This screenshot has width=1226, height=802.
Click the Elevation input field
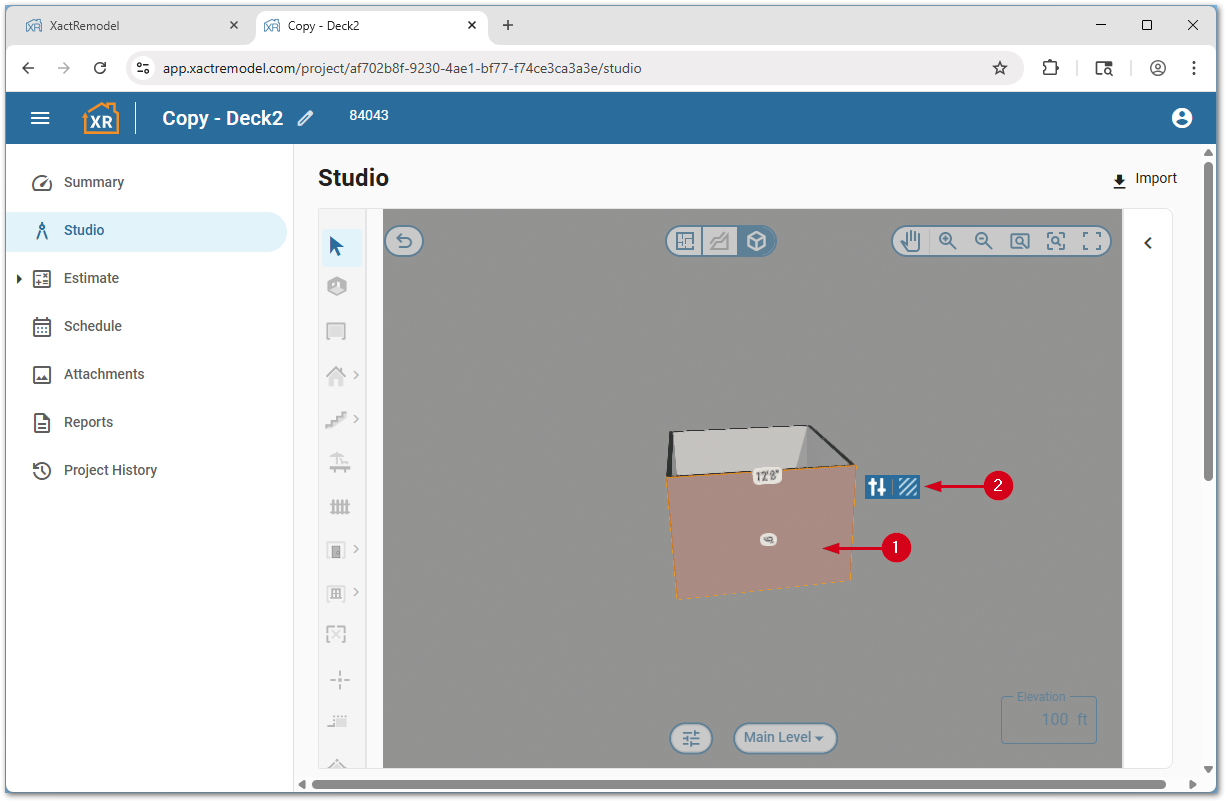(x=1049, y=720)
